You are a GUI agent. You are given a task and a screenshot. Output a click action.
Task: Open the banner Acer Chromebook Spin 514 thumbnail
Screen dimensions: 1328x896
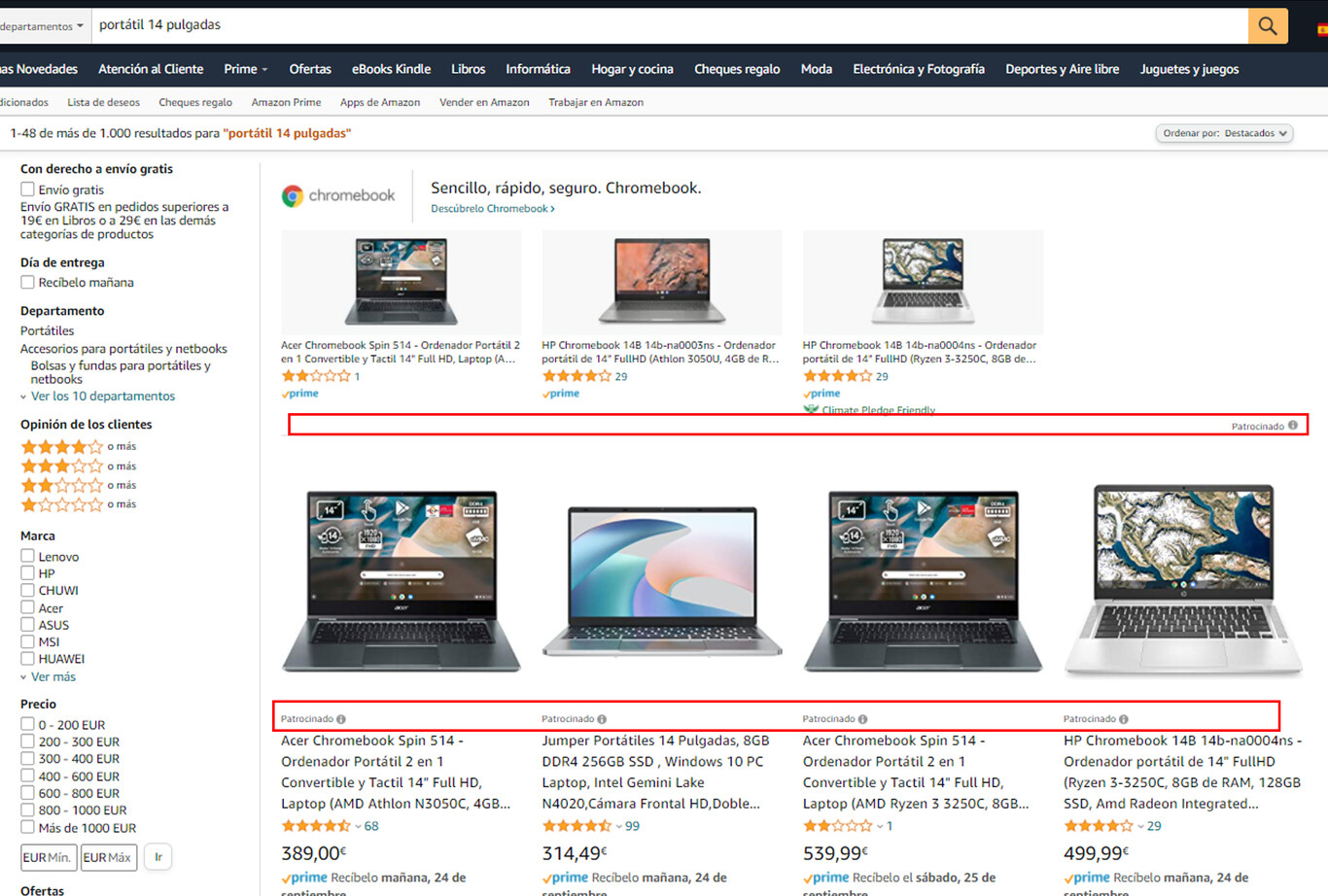click(x=401, y=283)
